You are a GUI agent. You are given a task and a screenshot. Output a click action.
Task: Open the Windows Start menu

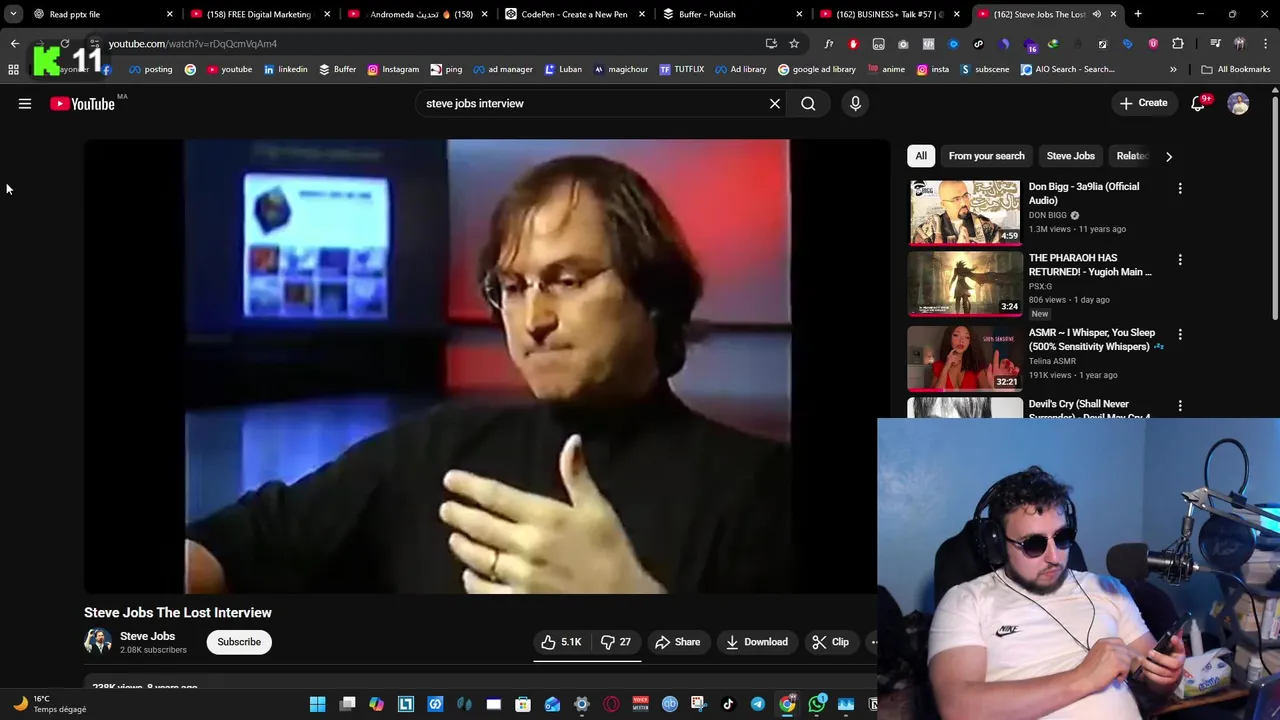click(x=317, y=704)
